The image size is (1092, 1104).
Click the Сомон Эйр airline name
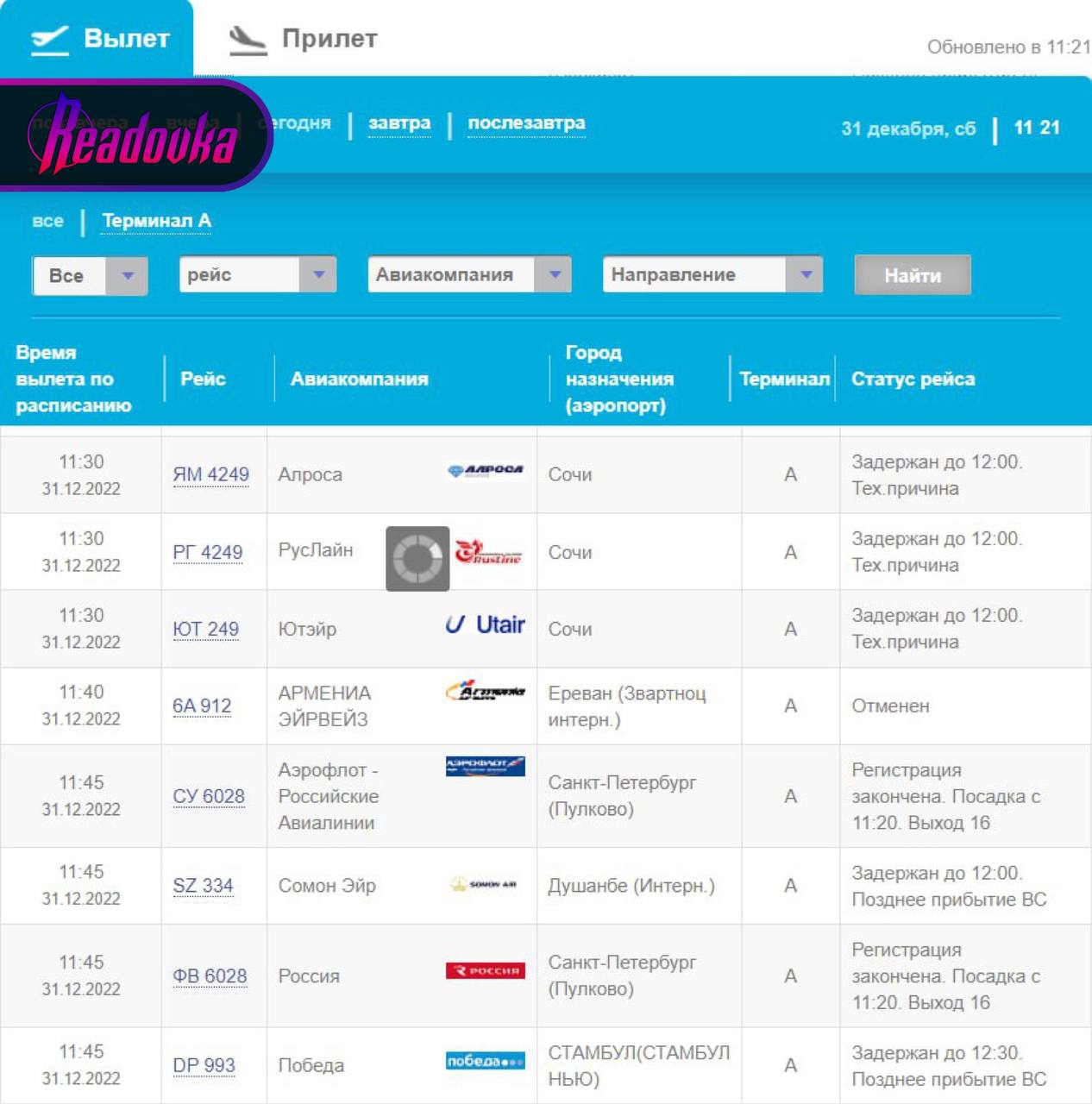click(327, 886)
